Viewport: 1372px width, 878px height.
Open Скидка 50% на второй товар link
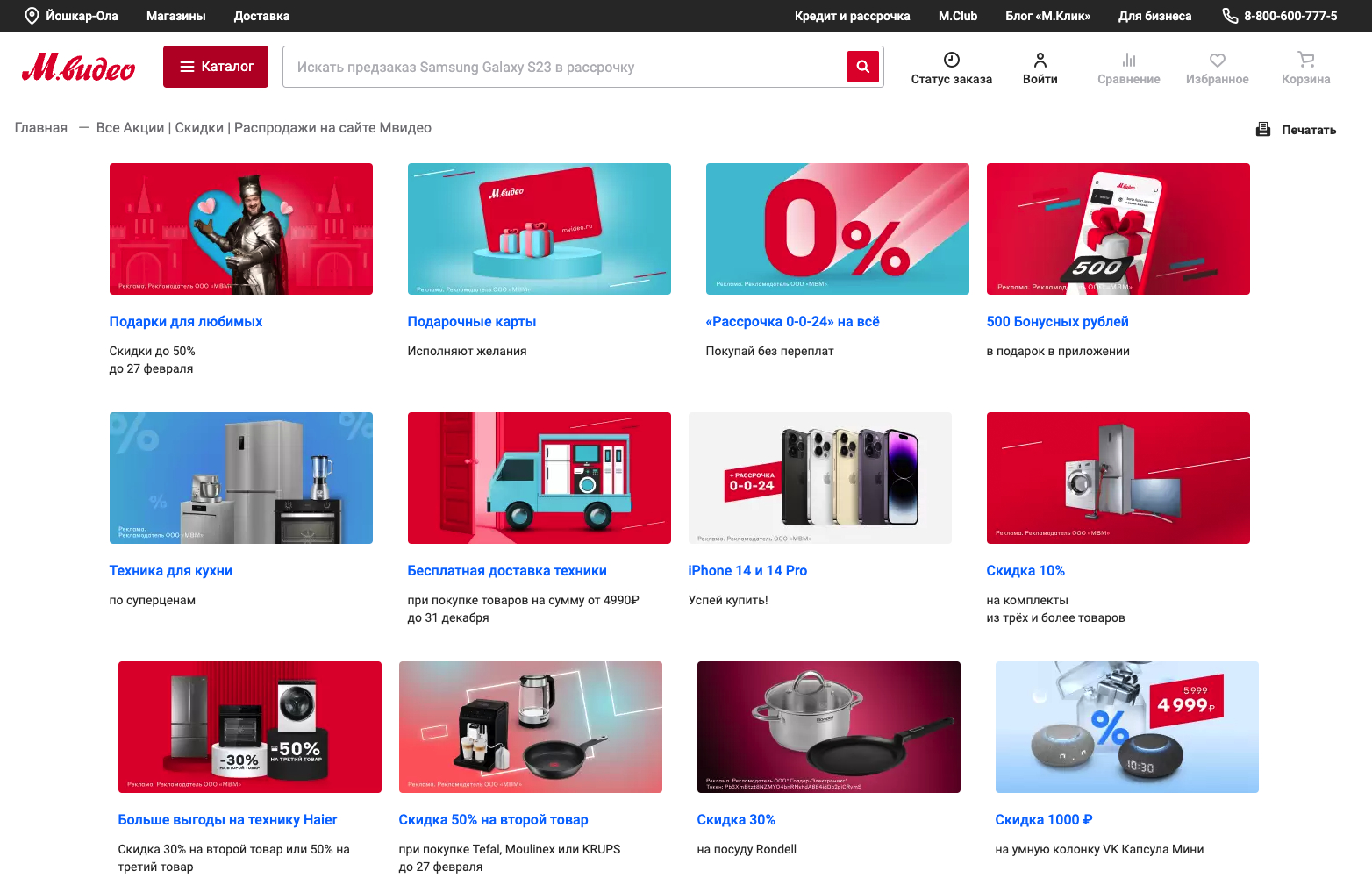click(494, 820)
